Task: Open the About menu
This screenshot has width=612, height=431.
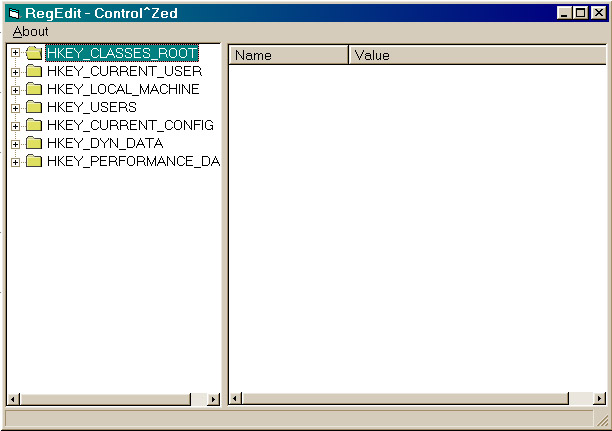Action: [x=30, y=32]
